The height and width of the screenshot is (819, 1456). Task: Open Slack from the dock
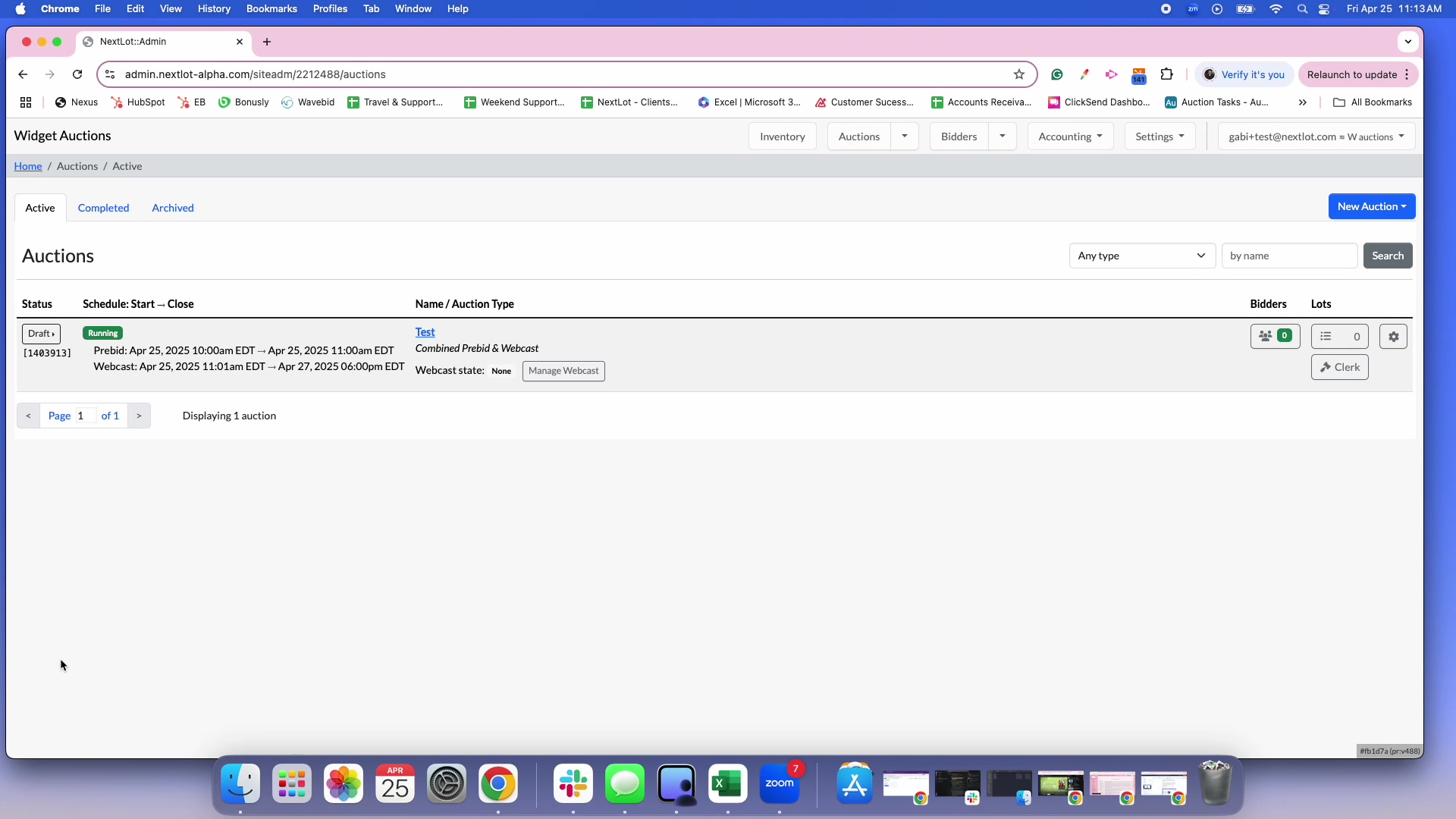[573, 784]
